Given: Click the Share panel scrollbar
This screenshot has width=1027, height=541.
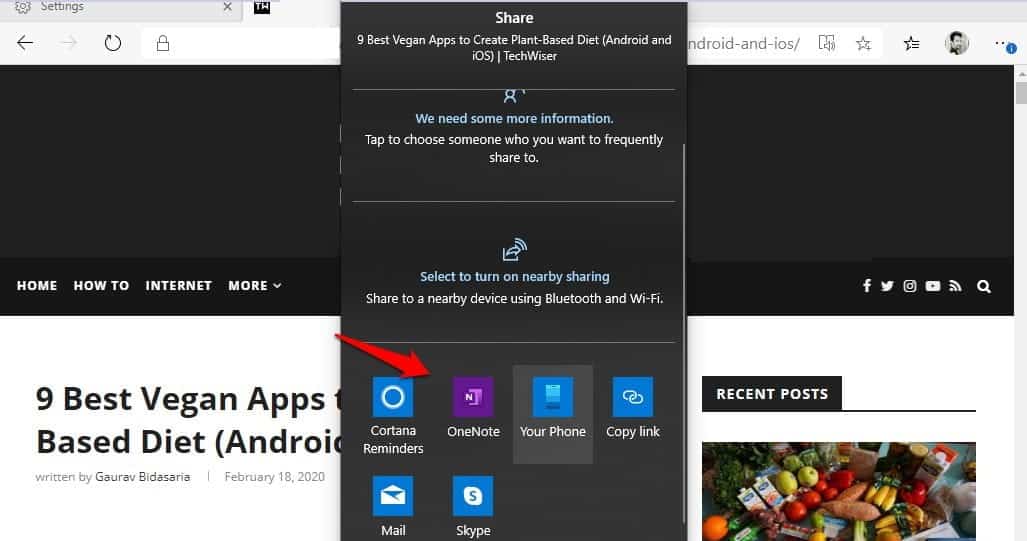Looking at the screenshot, I should (684, 333).
